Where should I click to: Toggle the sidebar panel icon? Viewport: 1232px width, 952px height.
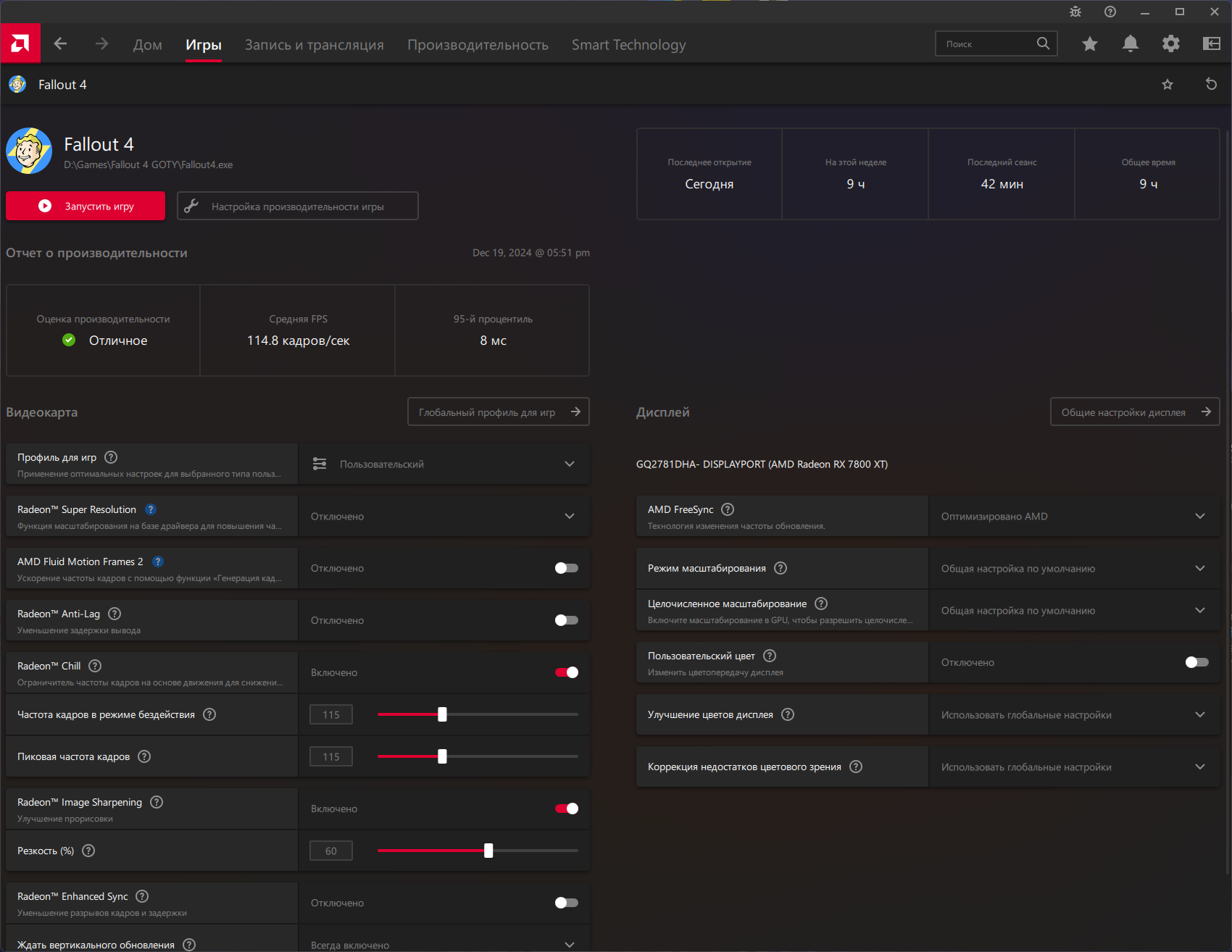tap(1211, 44)
